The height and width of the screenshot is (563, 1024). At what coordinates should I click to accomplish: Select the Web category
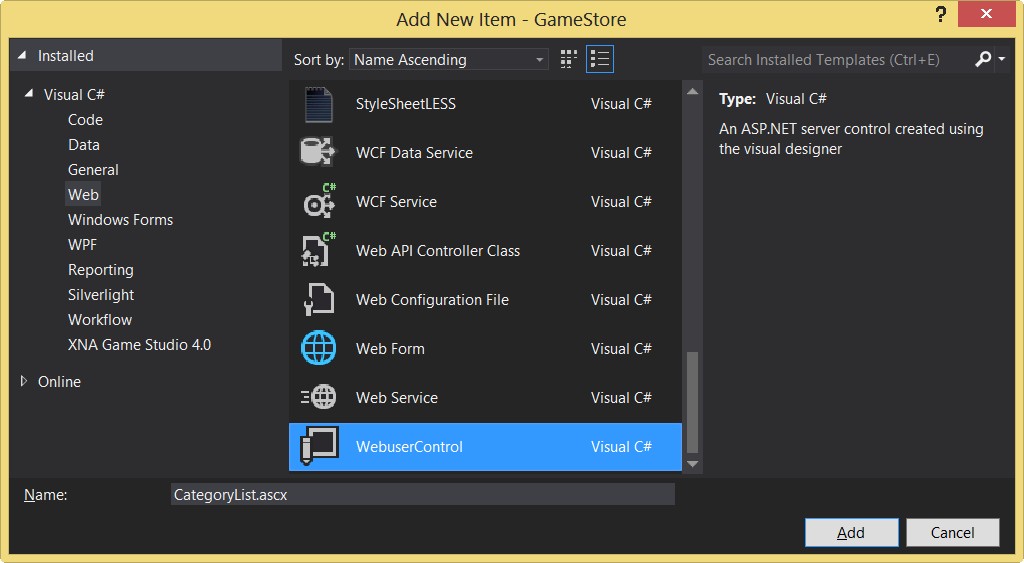pyautogui.click(x=83, y=195)
